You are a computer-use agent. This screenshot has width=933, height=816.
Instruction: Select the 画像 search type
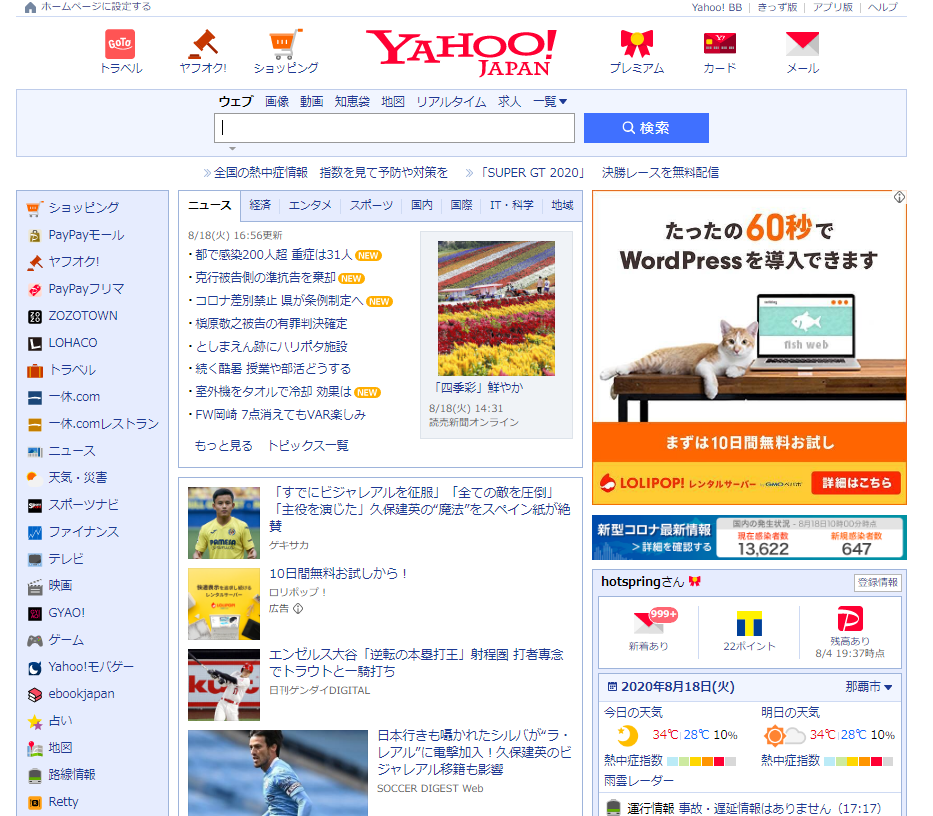[277, 101]
